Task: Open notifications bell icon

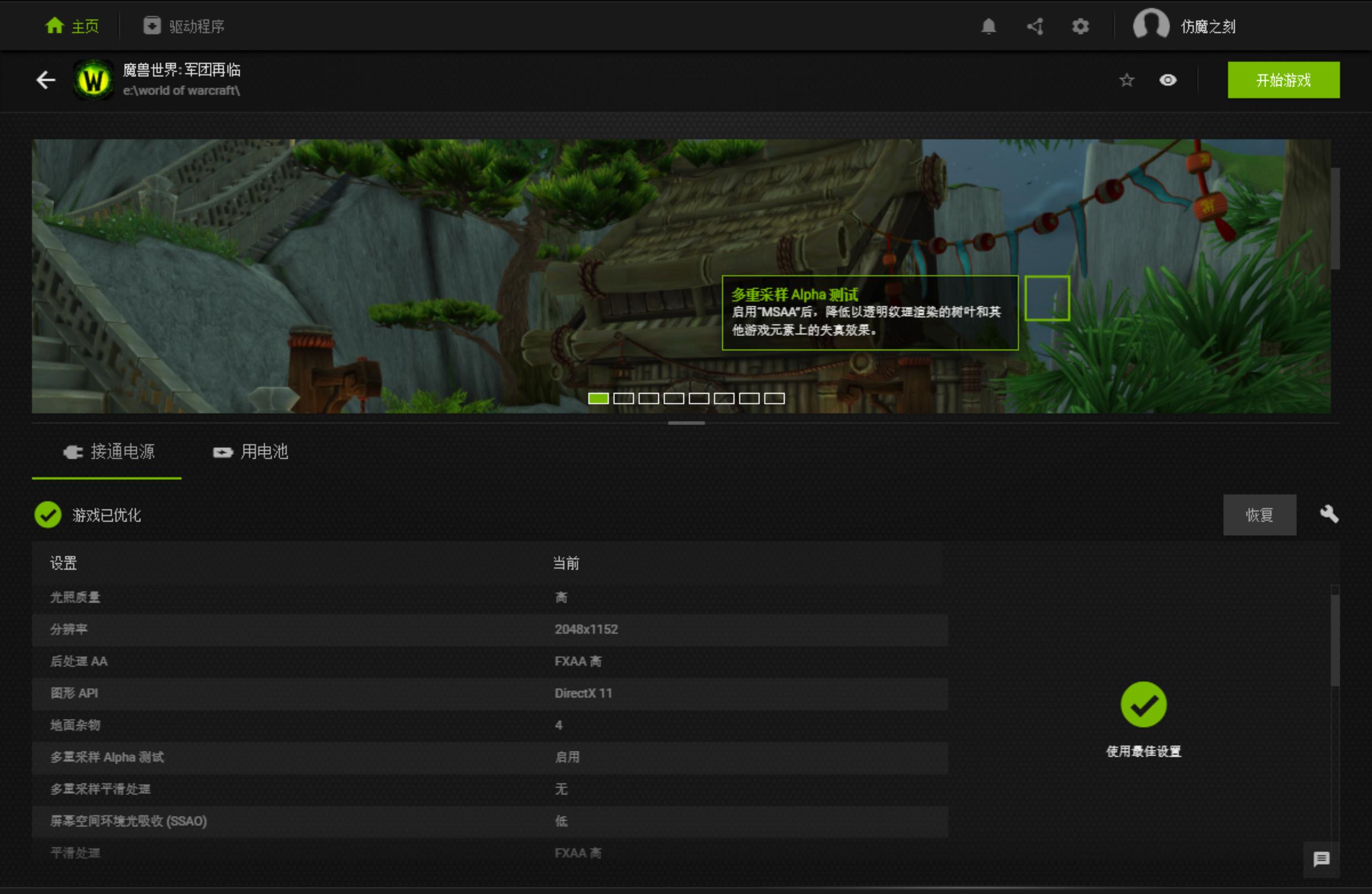Action: [x=989, y=27]
